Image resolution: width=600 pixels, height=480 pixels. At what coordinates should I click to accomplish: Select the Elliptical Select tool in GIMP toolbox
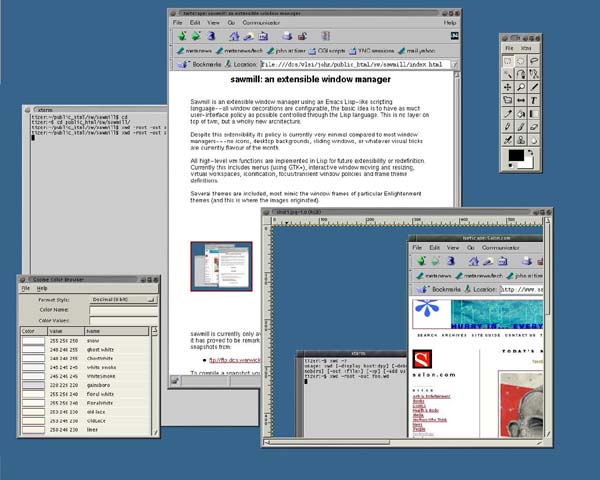(x=521, y=61)
